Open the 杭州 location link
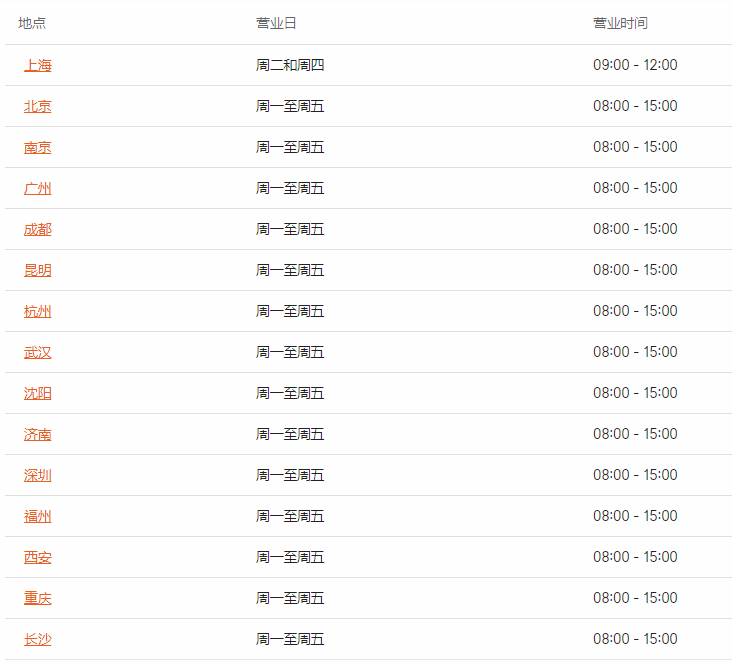 pos(37,311)
